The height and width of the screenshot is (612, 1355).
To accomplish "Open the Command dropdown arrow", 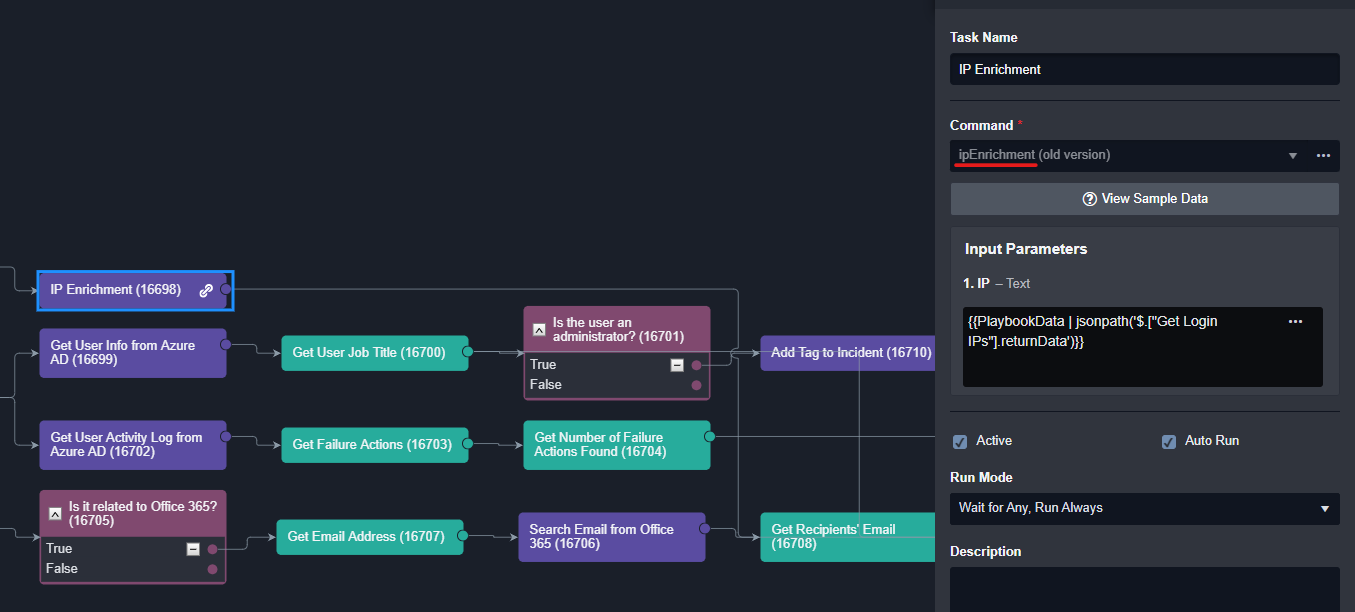I will pos(1292,156).
